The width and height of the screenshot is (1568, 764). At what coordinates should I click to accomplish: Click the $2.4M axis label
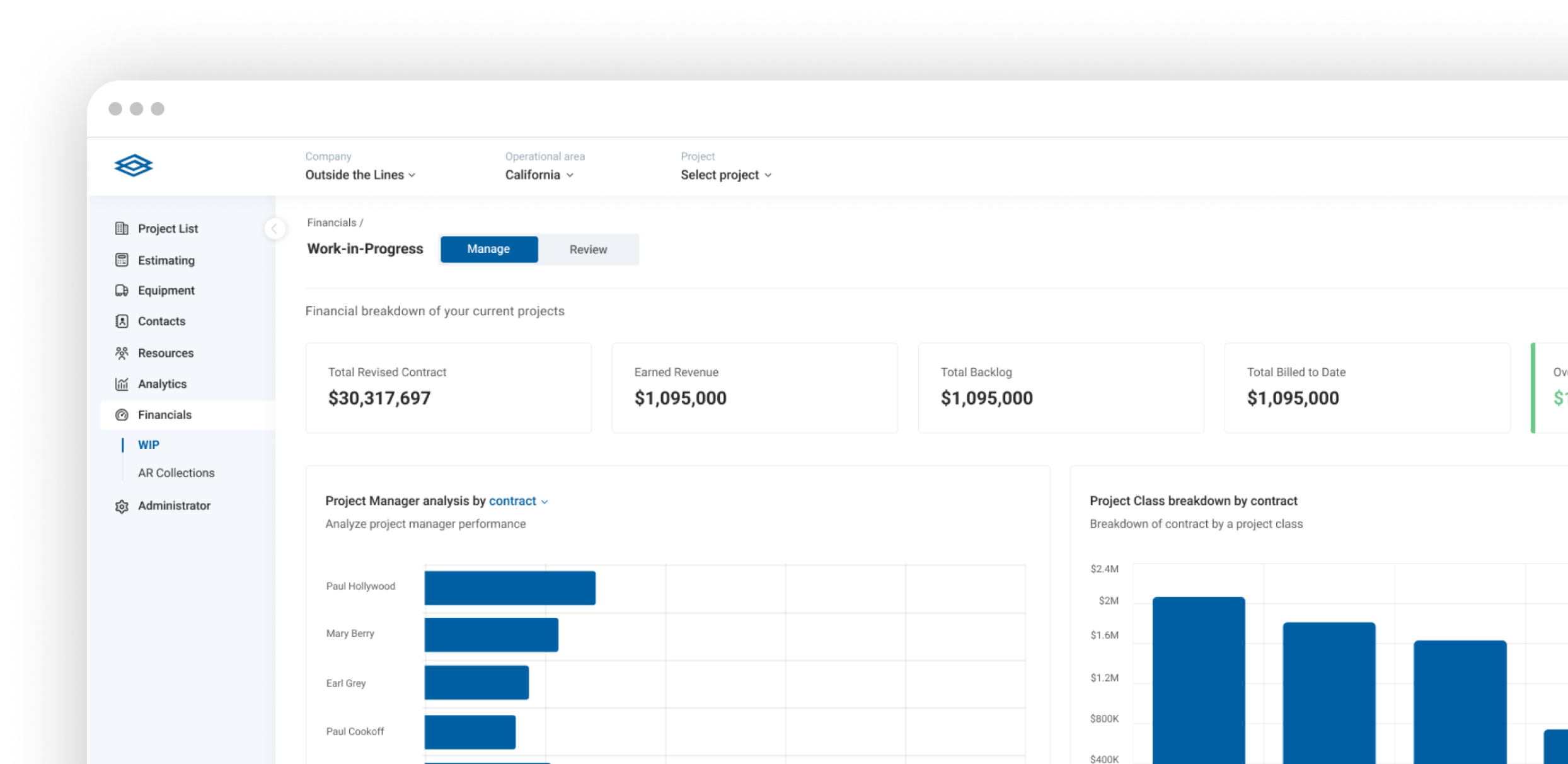tap(1105, 569)
